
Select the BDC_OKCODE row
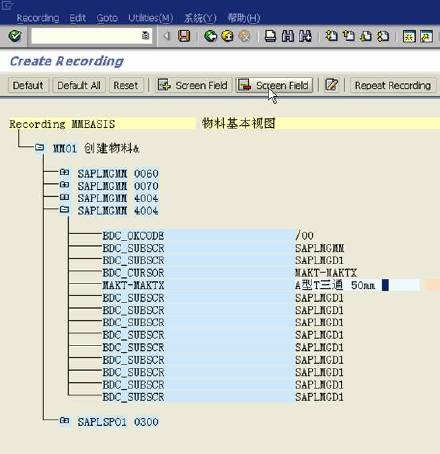pos(199,236)
